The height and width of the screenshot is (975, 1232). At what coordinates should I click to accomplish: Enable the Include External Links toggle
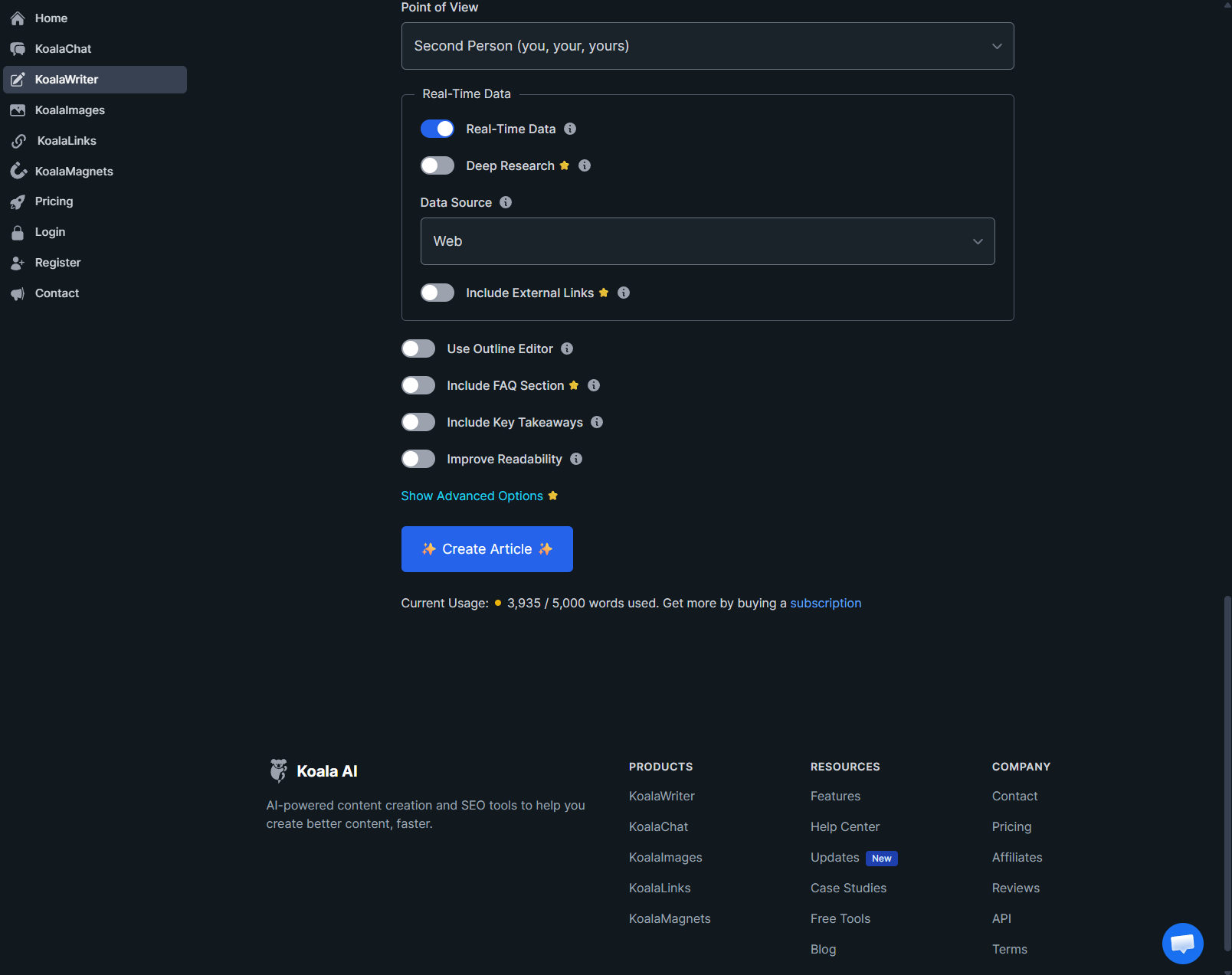(437, 293)
